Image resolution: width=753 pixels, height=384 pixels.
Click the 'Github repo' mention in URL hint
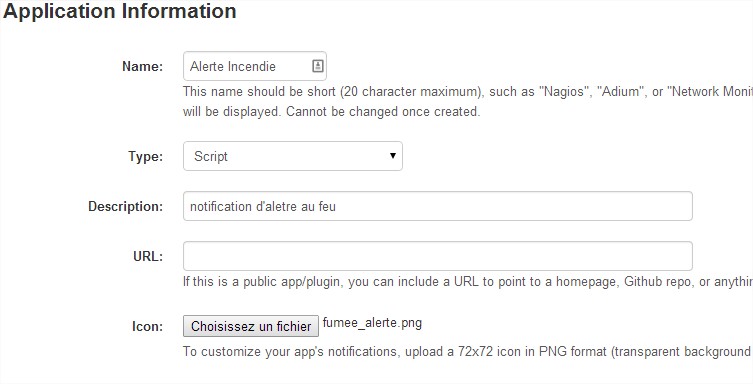(x=658, y=282)
